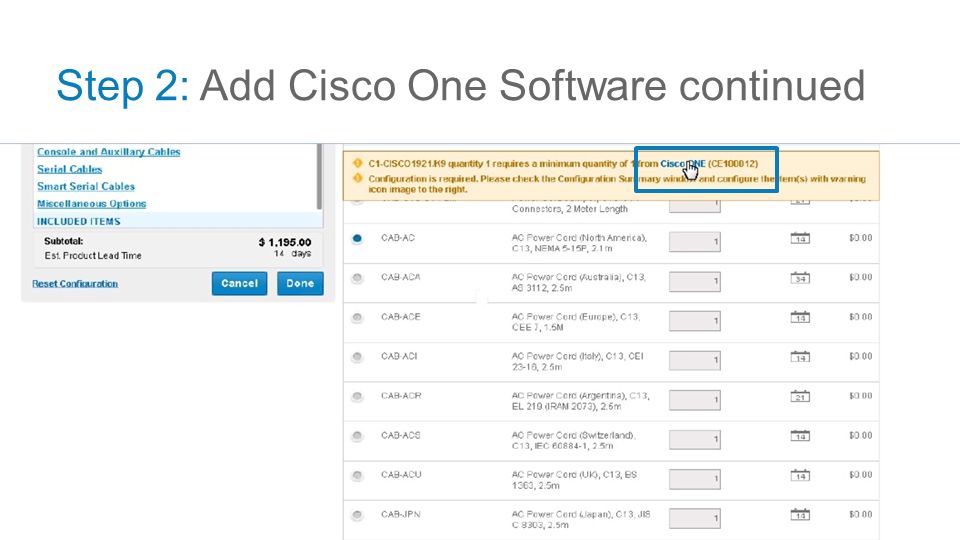Open lead time calendar for CAB-ACE
Image resolution: width=960 pixels, height=540 pixels.
pyautogui.click(x=800, y=317)
